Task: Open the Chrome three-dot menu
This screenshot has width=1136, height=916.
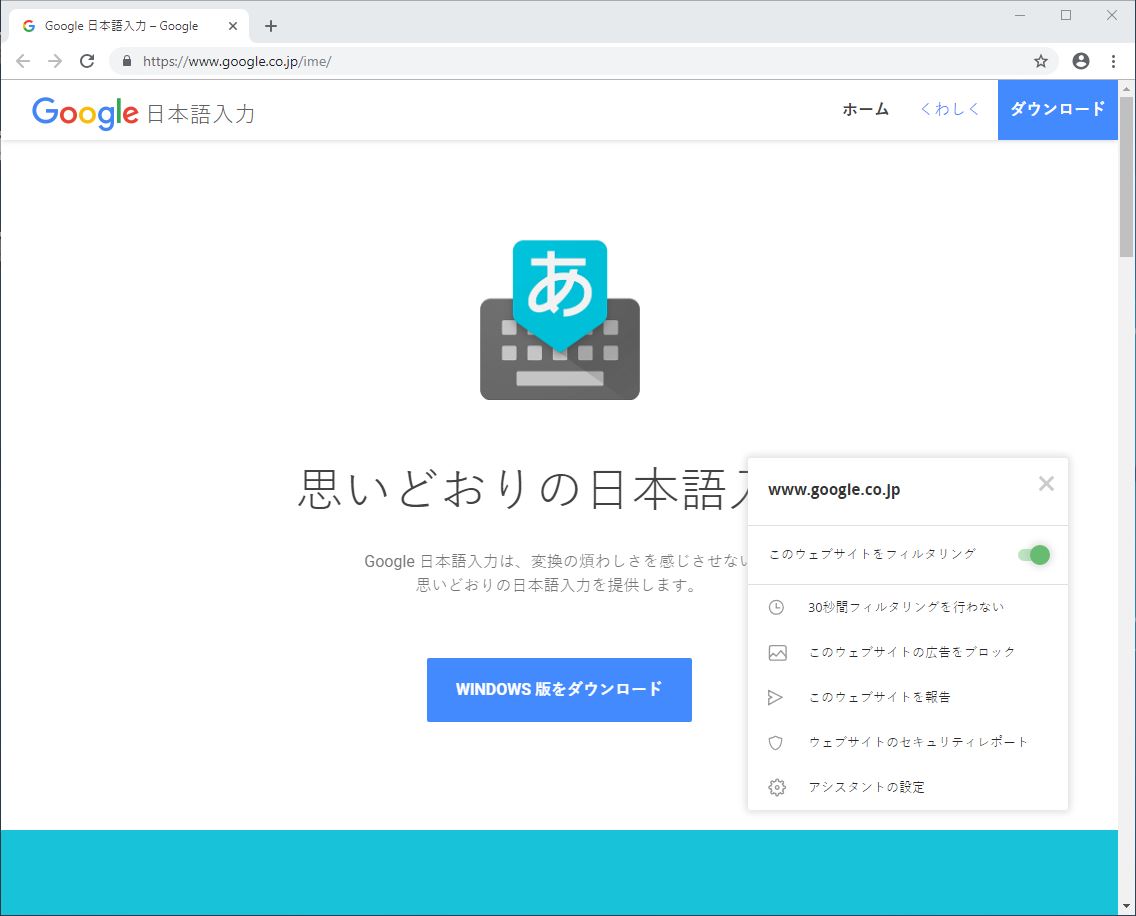Action: tap(1114, 61)
